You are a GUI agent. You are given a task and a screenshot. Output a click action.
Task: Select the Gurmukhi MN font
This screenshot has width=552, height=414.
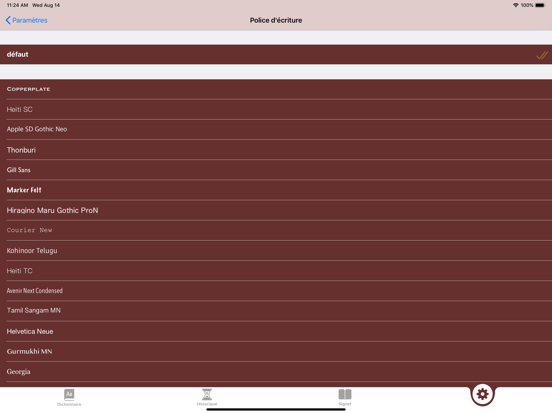276,352
